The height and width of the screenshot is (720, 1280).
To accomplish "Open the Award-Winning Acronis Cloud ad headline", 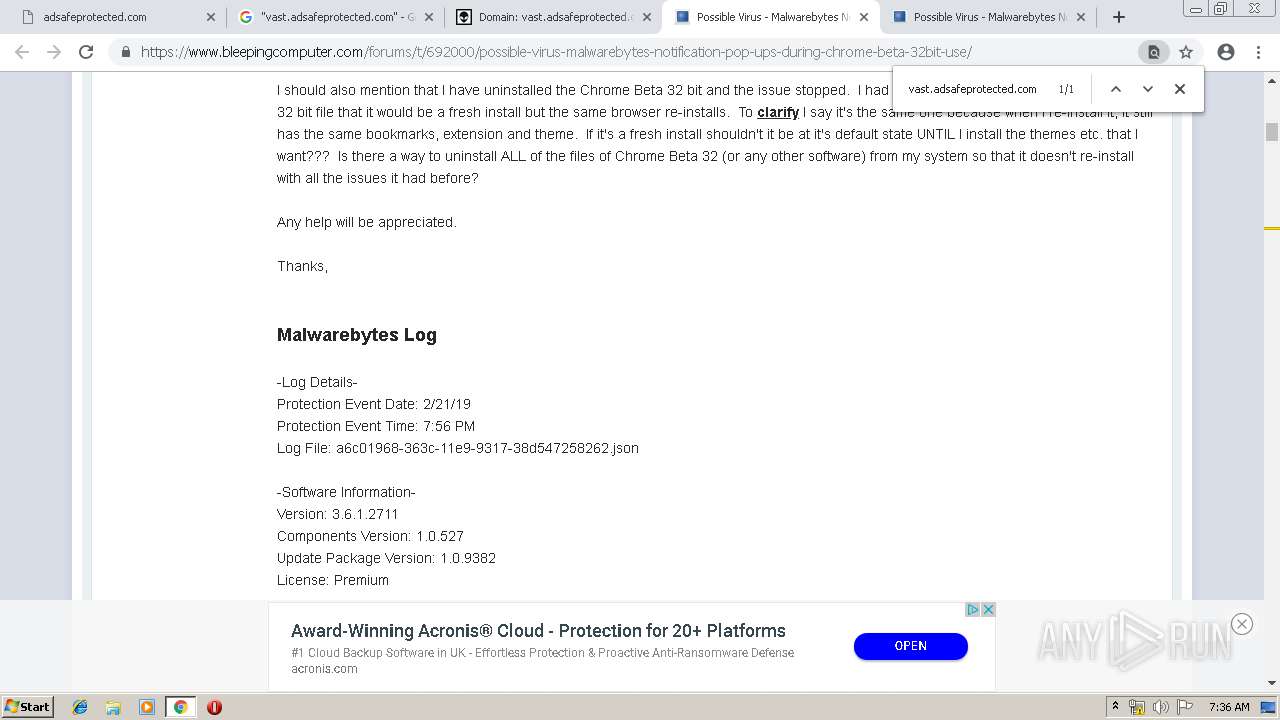I will (538, 631).
